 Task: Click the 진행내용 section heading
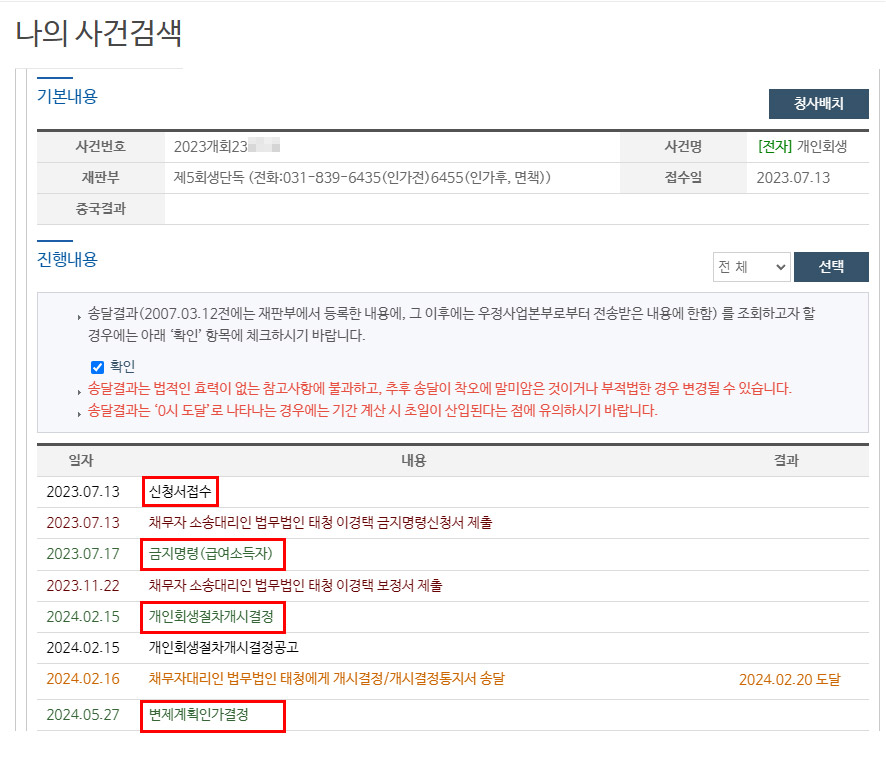[67, 259]
